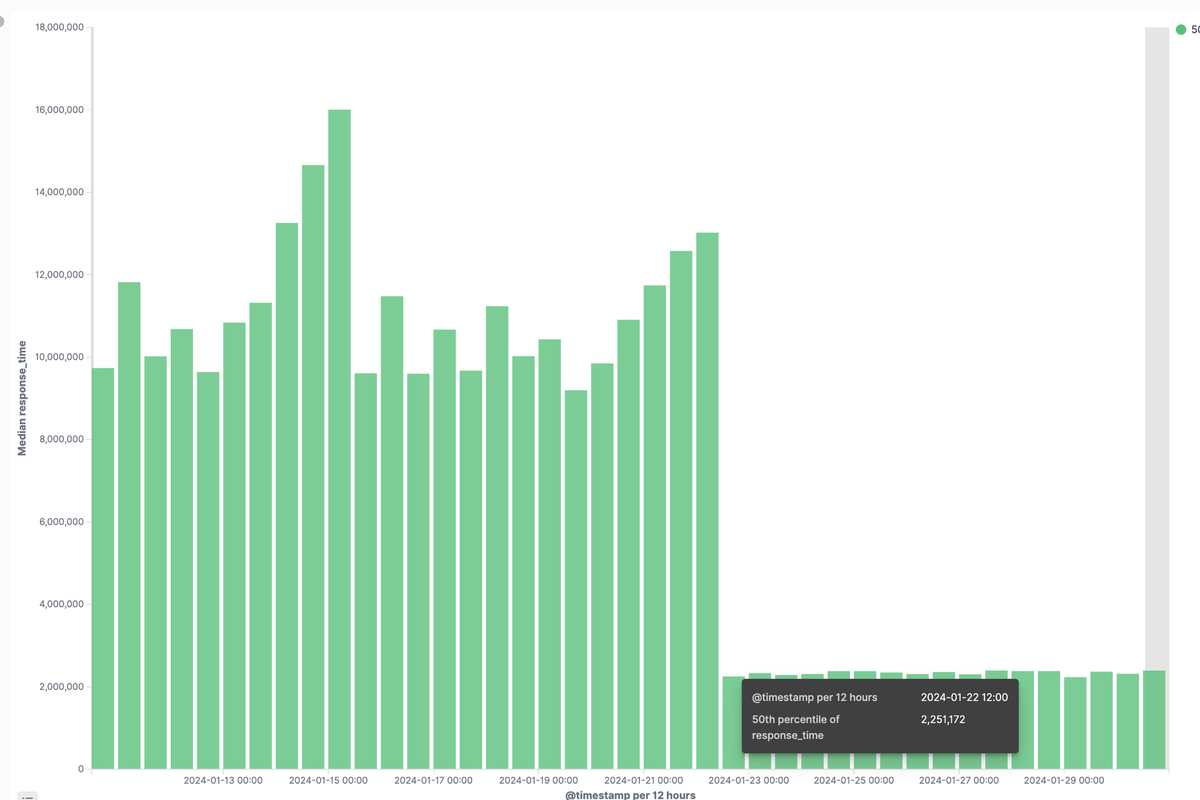This screenshot has width=1200, height=800.
Task: Click the leftmost bar in the chart
Action: coord(103,568)
